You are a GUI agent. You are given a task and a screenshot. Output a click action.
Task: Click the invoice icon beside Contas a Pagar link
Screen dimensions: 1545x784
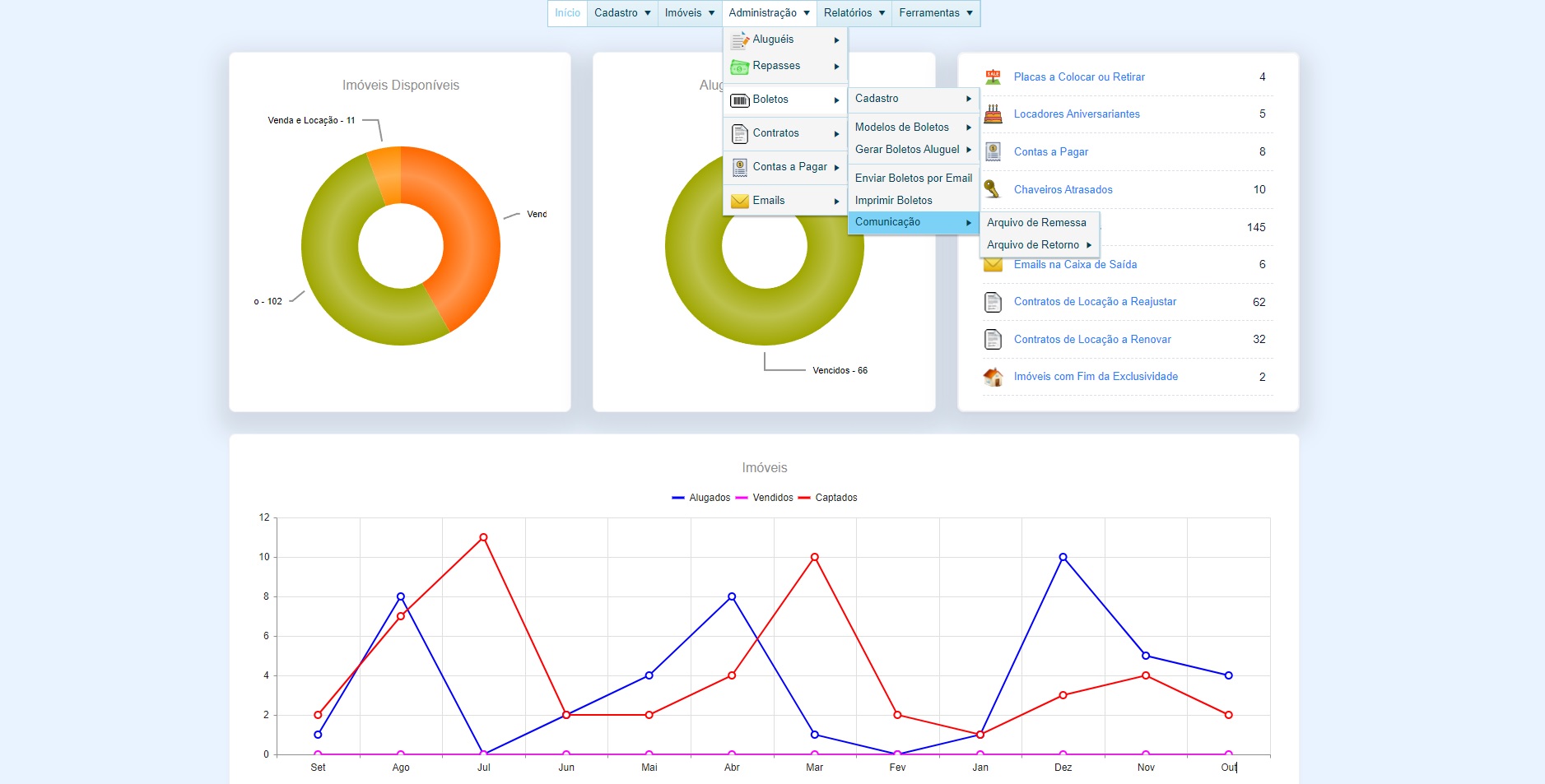[x=994, y=152]
